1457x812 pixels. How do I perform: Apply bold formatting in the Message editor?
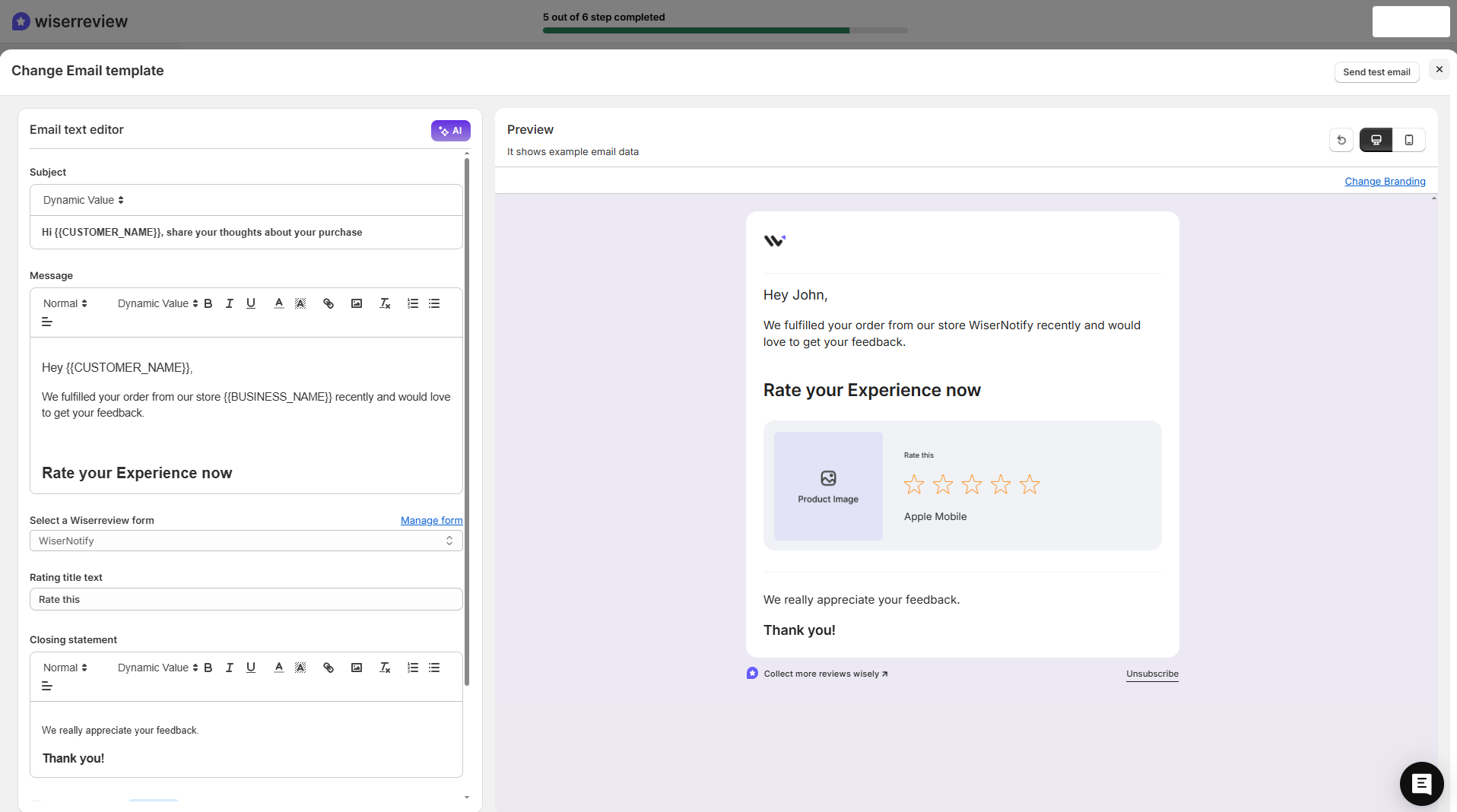point(208,303)
